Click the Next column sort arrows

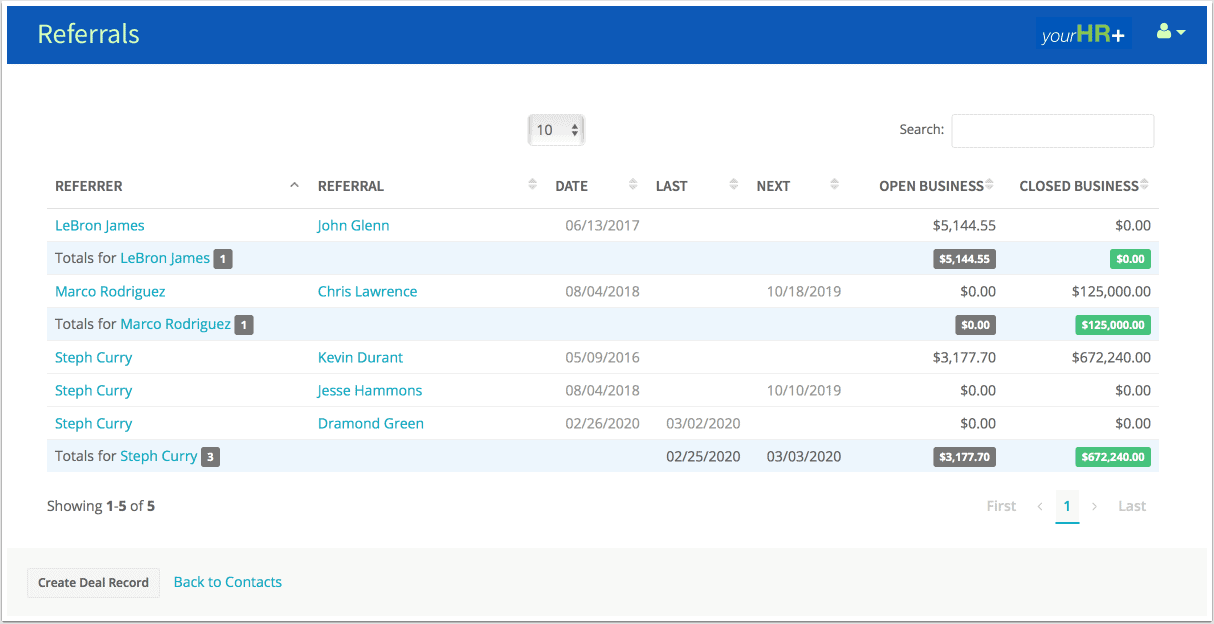point(835,185)
